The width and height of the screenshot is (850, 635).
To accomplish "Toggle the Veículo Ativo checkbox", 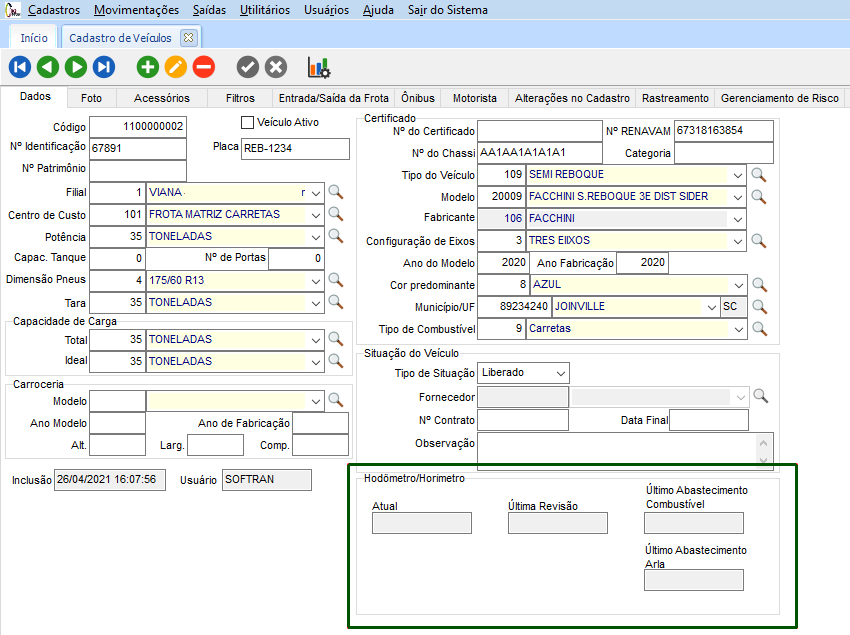I will point(248,123).
